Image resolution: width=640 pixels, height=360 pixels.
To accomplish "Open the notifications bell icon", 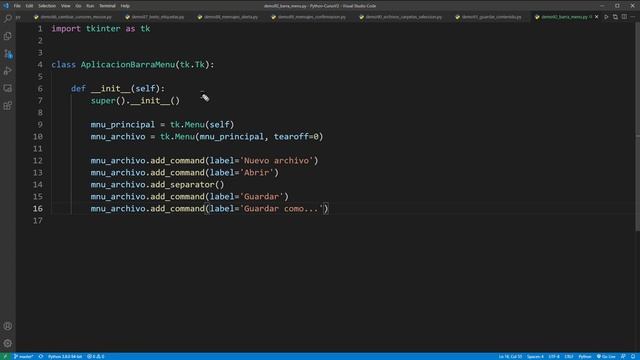I will coord(633,356).
